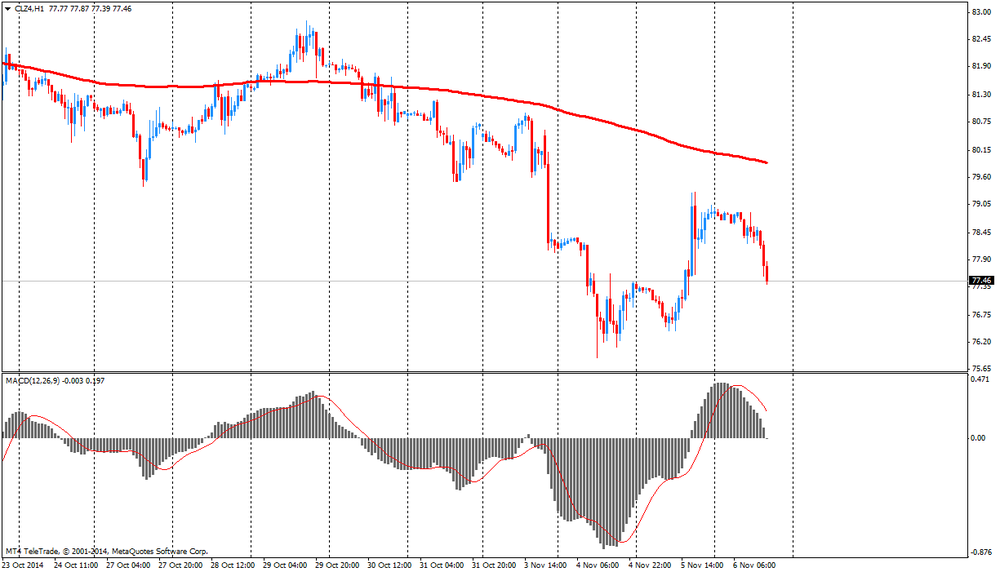Click the 76.75 price axis label
Screen dimensions: 1000x572
point(981,315)
